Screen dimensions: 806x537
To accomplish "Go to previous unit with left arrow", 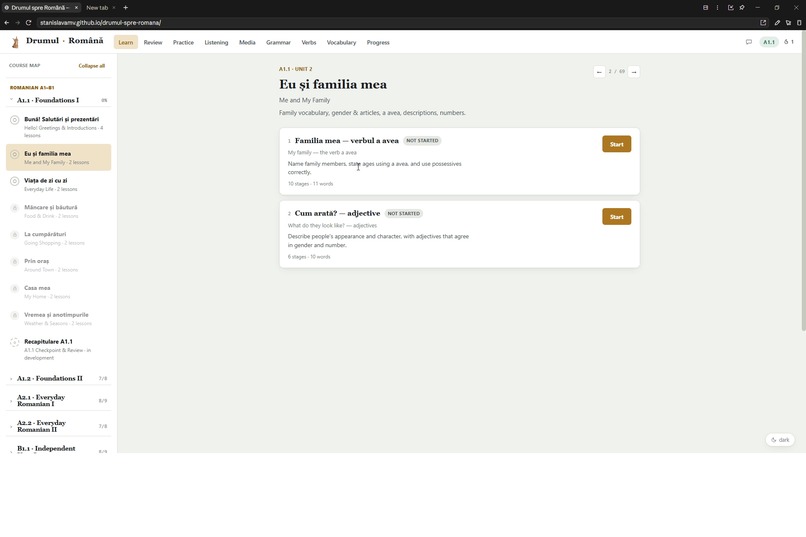I will point(599,72).
